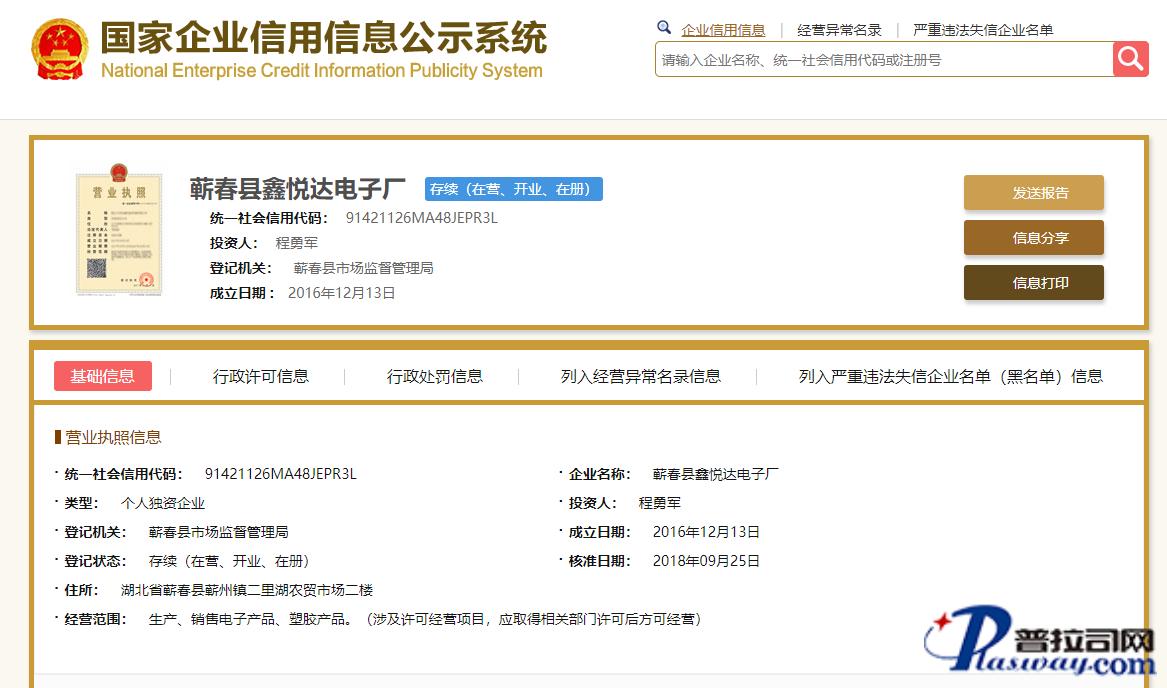Open the 行政处罚信息 tab
The image size is (1167, 688).
434,376
